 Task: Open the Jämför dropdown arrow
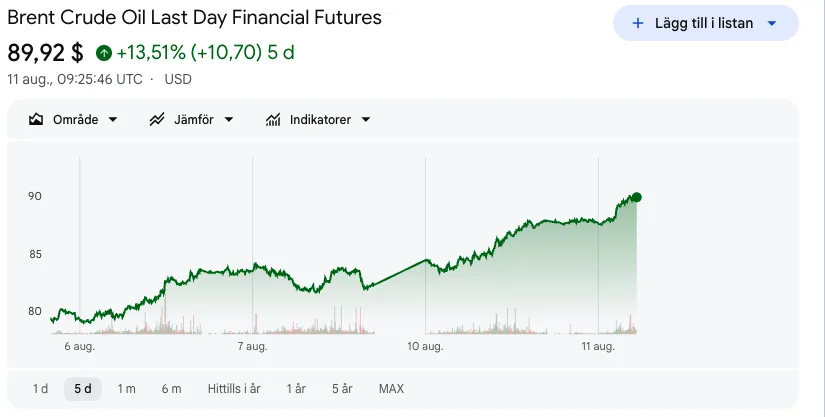point(229,119)
